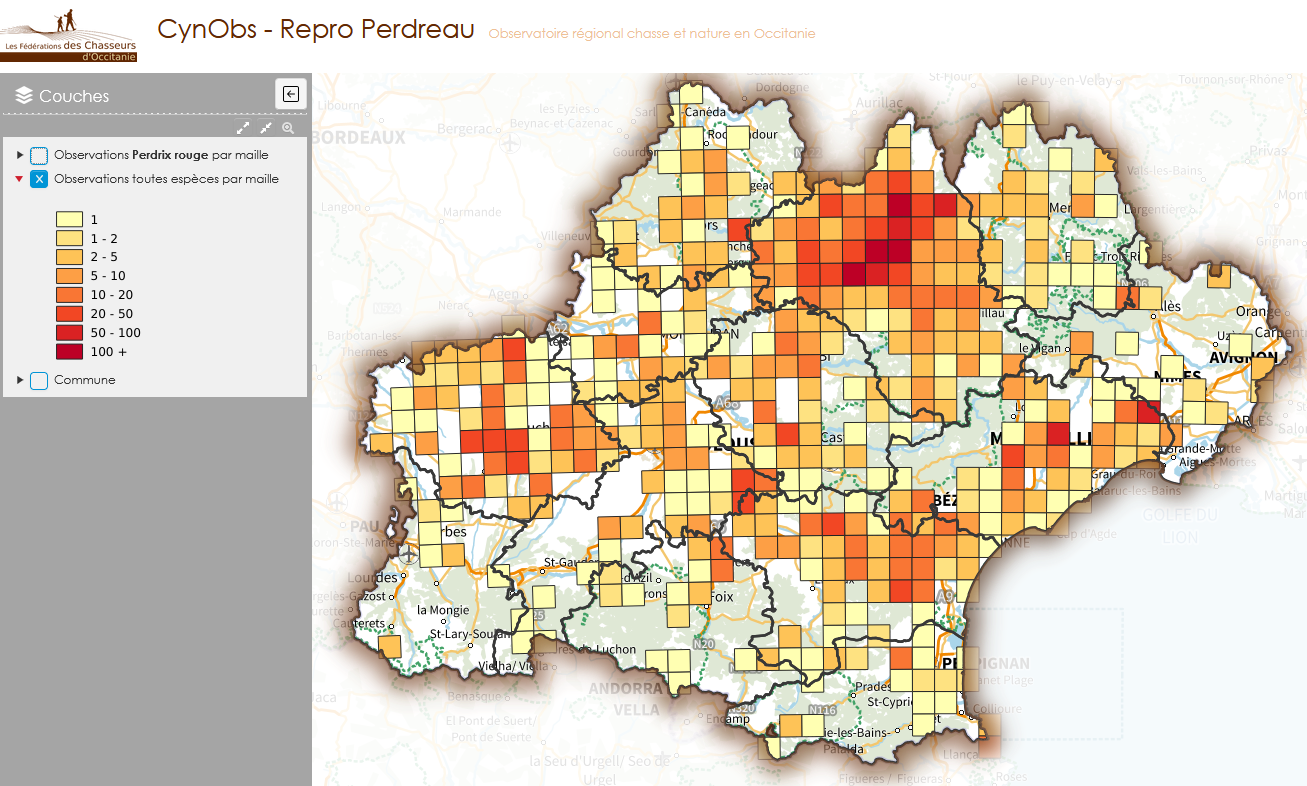Screen dimensions: 1307x786
Task: Click the A9 motorway shield on the map
Action: pyautogui.click(x=945, y=596)
